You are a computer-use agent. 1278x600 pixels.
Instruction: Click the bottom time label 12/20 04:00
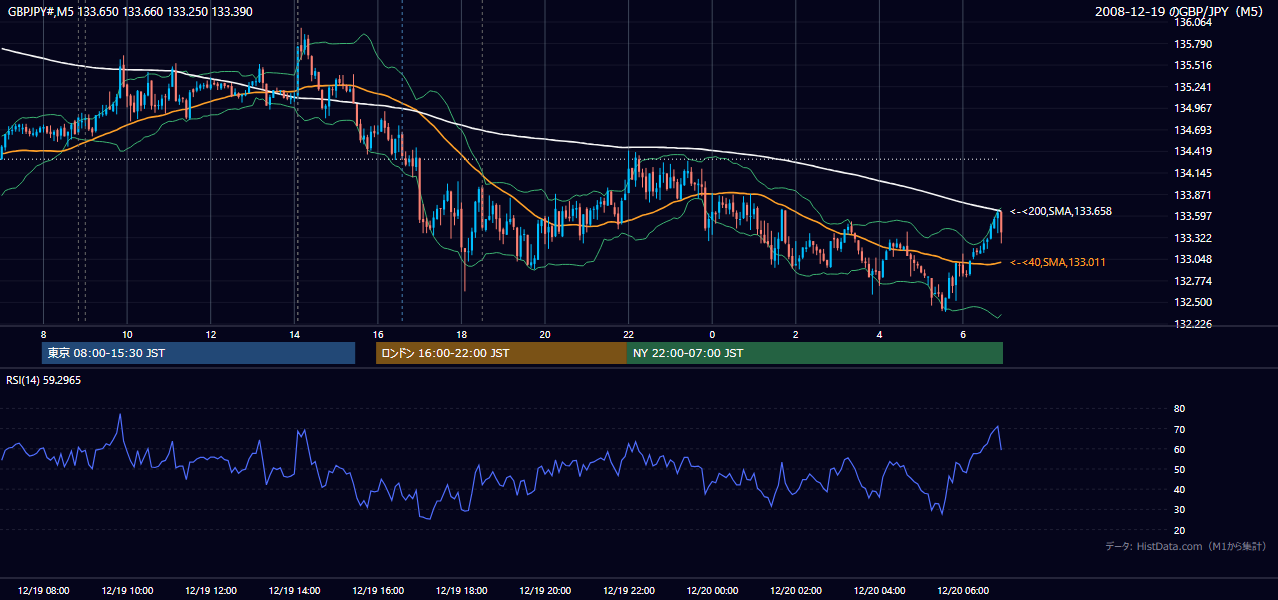tap(878, 591)
